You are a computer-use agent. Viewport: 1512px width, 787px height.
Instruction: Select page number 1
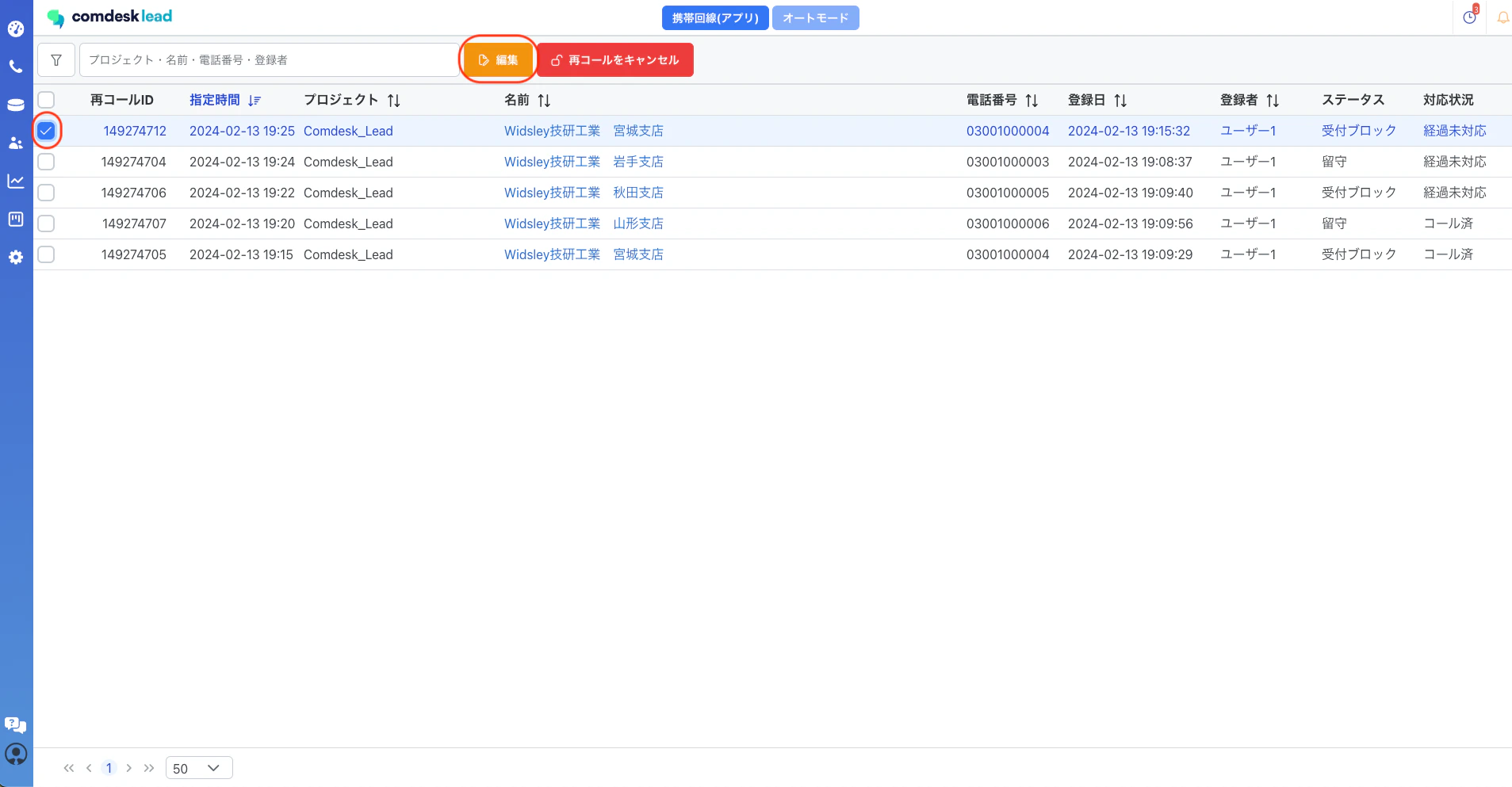[x=109, y=768]
